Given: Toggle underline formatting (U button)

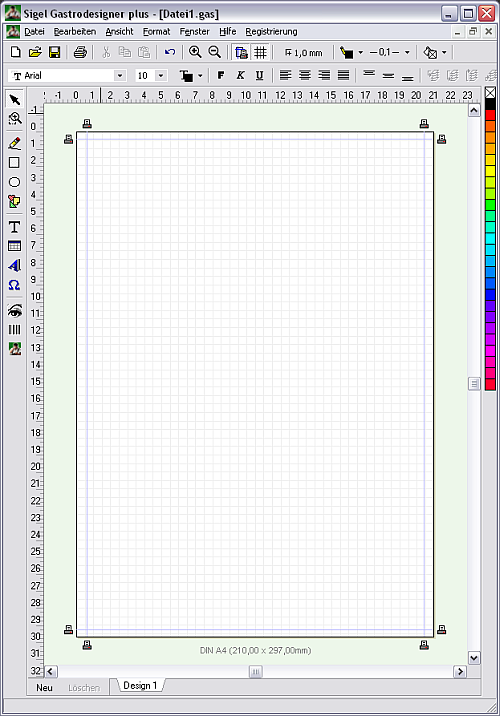Looking at the screenshot, I should click(x=259, y=75).
